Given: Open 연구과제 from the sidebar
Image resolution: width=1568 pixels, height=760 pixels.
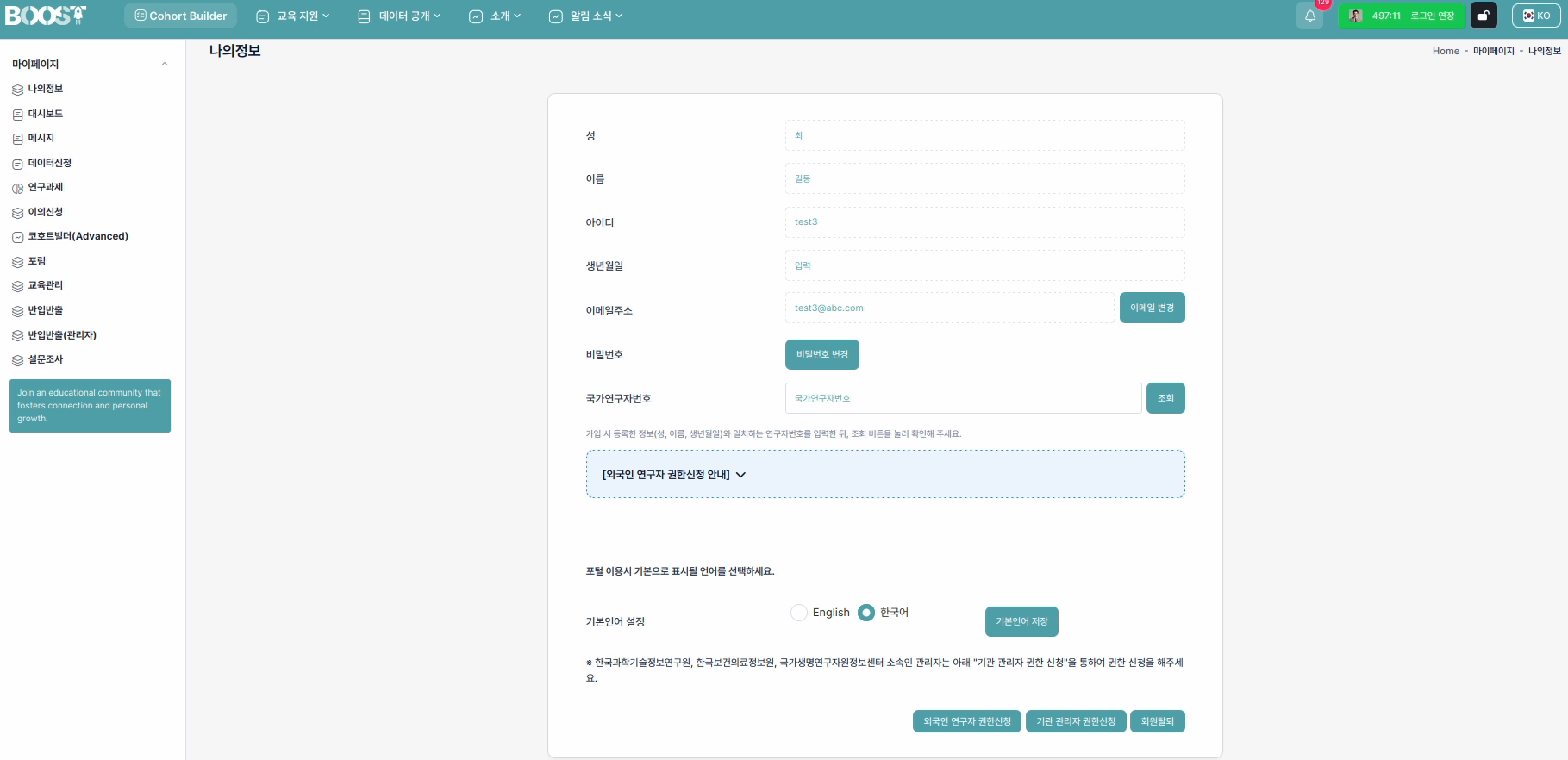Looking at the screenshot, I should 46,187.
